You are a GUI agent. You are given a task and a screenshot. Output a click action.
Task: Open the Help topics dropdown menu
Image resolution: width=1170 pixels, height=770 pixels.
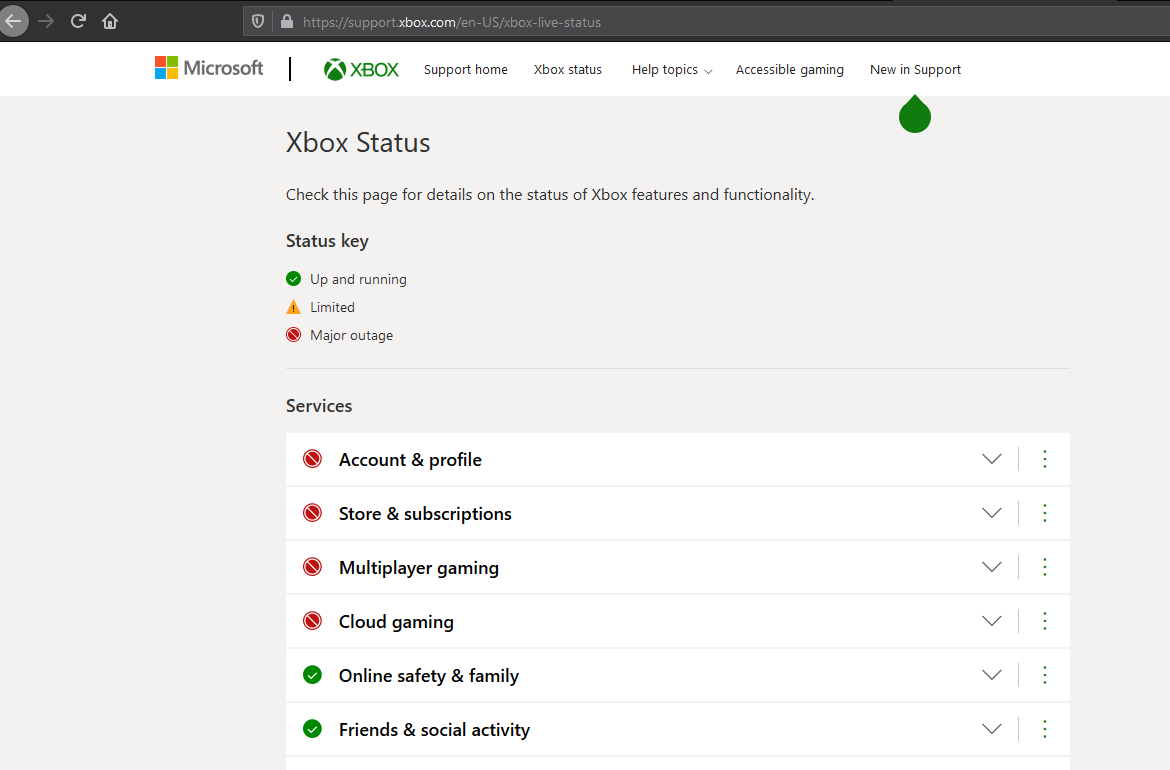pyautogui.click(x=672, y=69)
